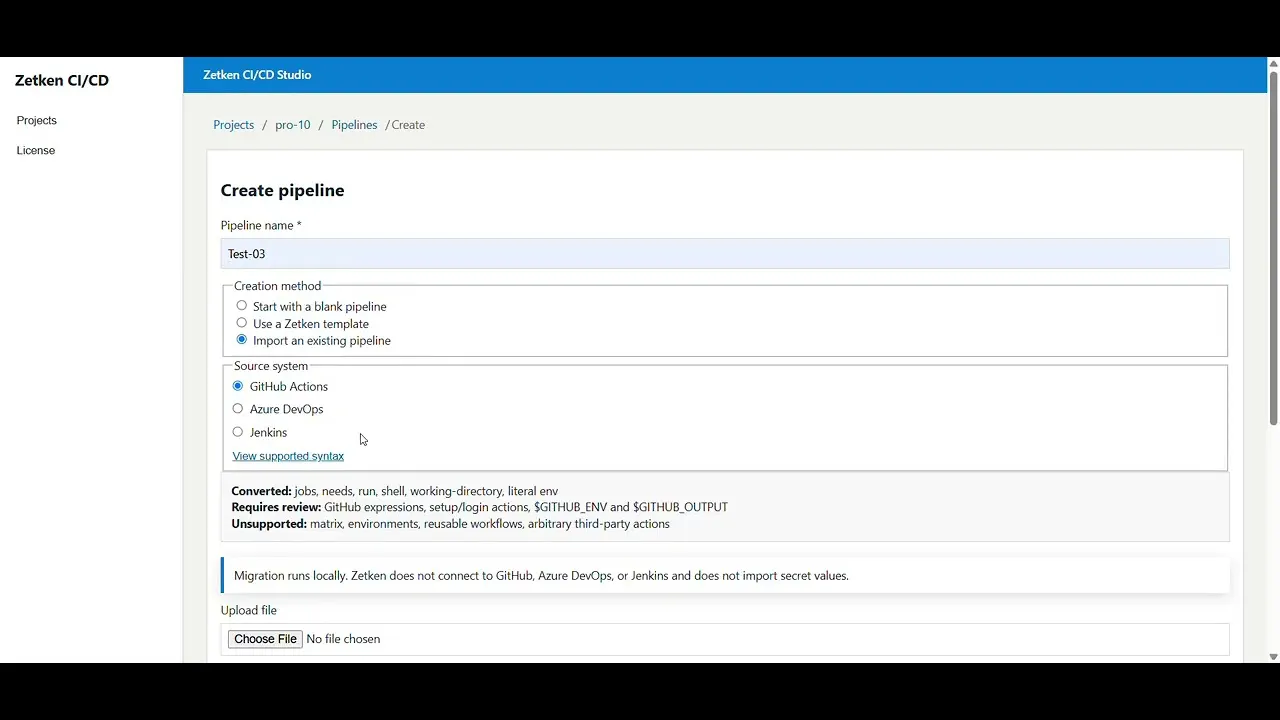The width and height of the screenshot is (1280, 720).
Task: Click the 'Migration runs locally' notice text
Action: pos(541,576)
